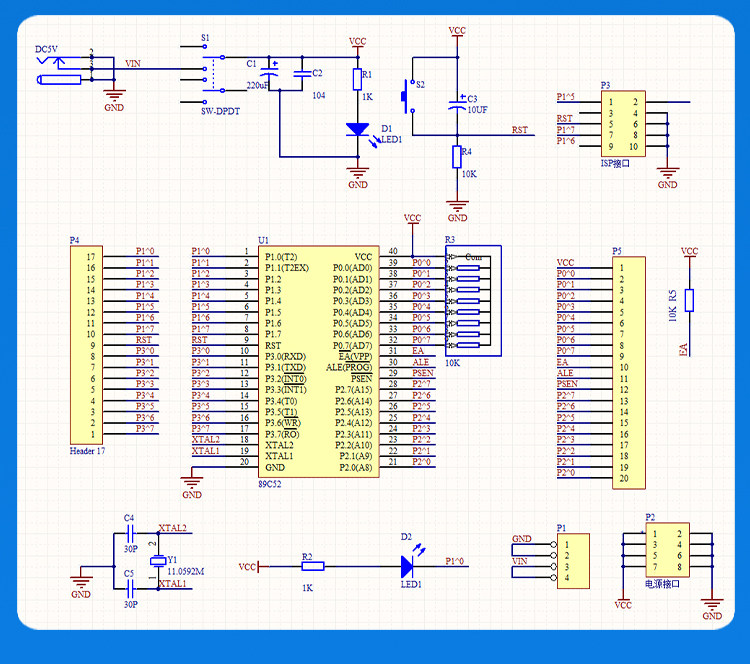Screen dimensions: 750x664
Task: Select the P1^0 net label after D2
Action: coord(454,561)
